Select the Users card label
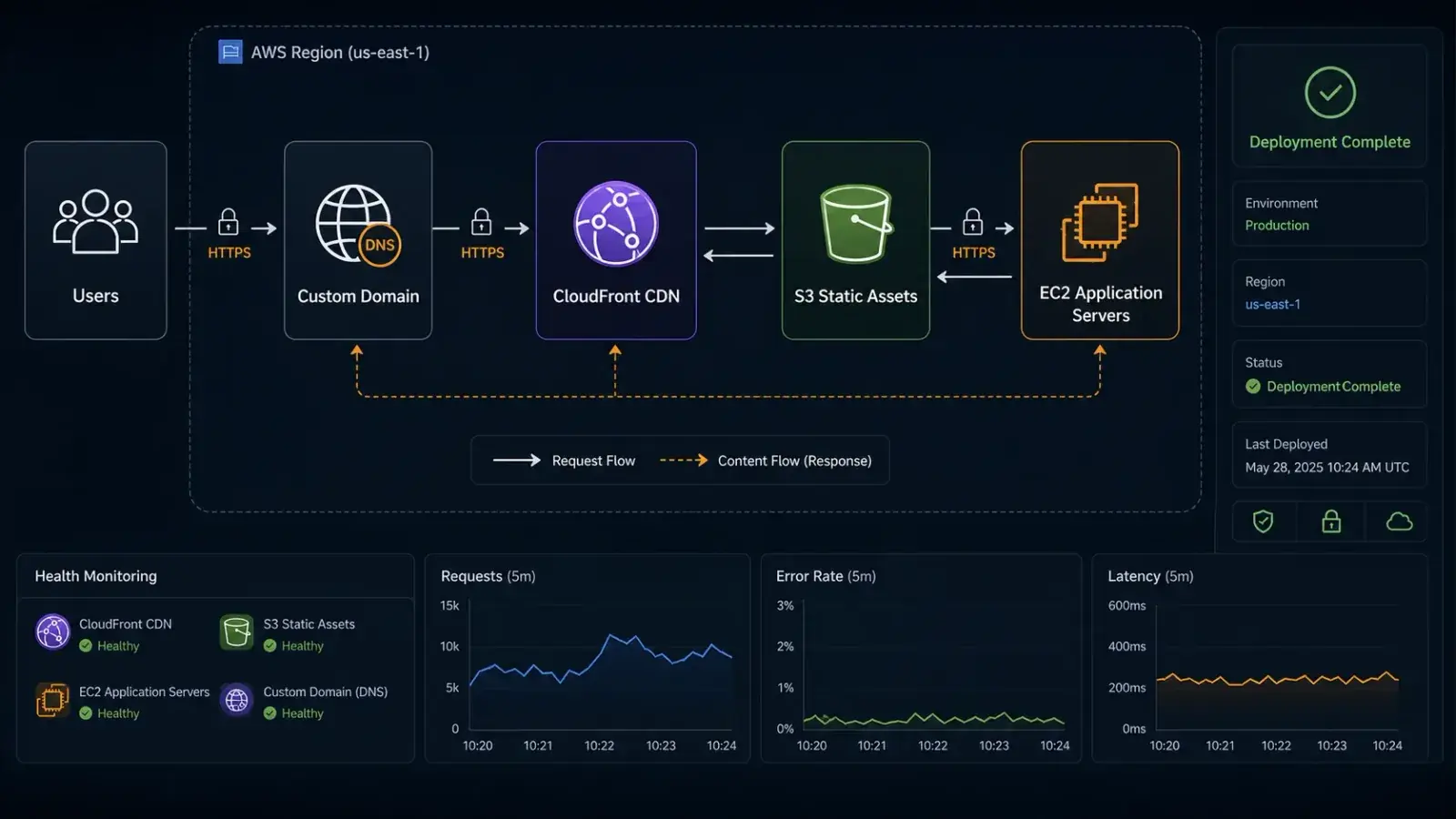Image resolution: width=1456 pixels, height=819 pixels. (96, 296)
